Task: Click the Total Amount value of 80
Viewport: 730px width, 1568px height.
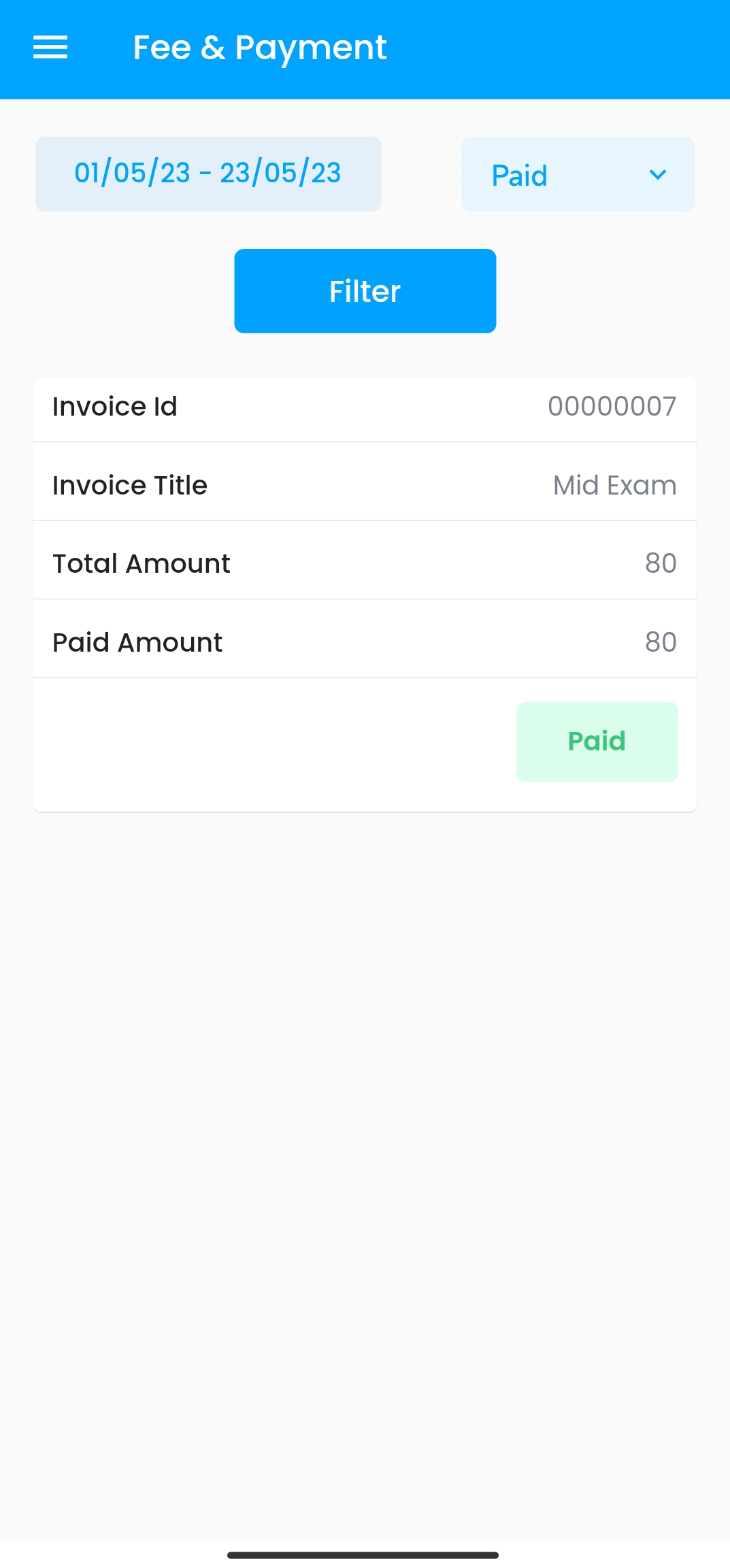Action: click(660, 564)
